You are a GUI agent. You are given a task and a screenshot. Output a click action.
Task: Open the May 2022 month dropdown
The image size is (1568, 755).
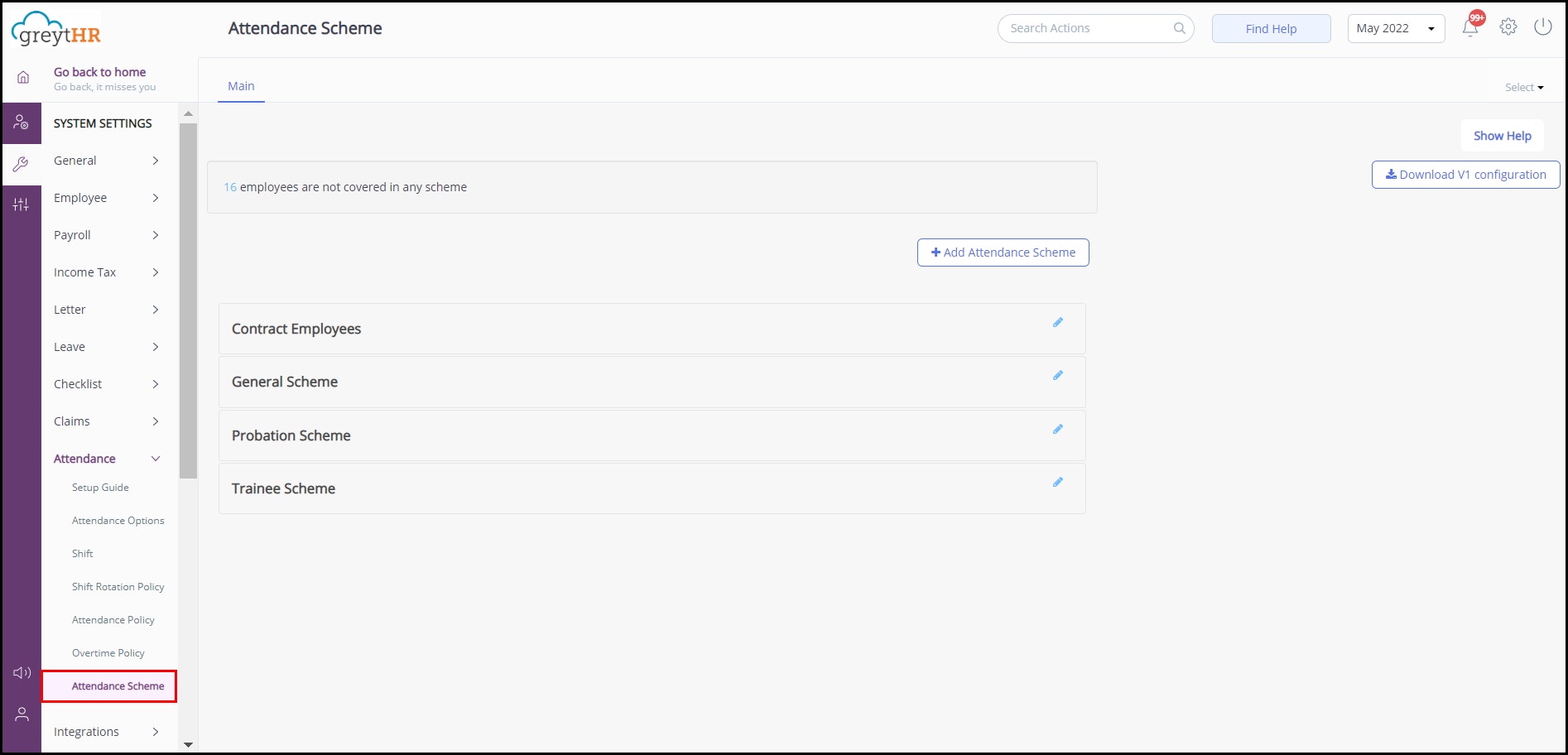point(1395,27)
